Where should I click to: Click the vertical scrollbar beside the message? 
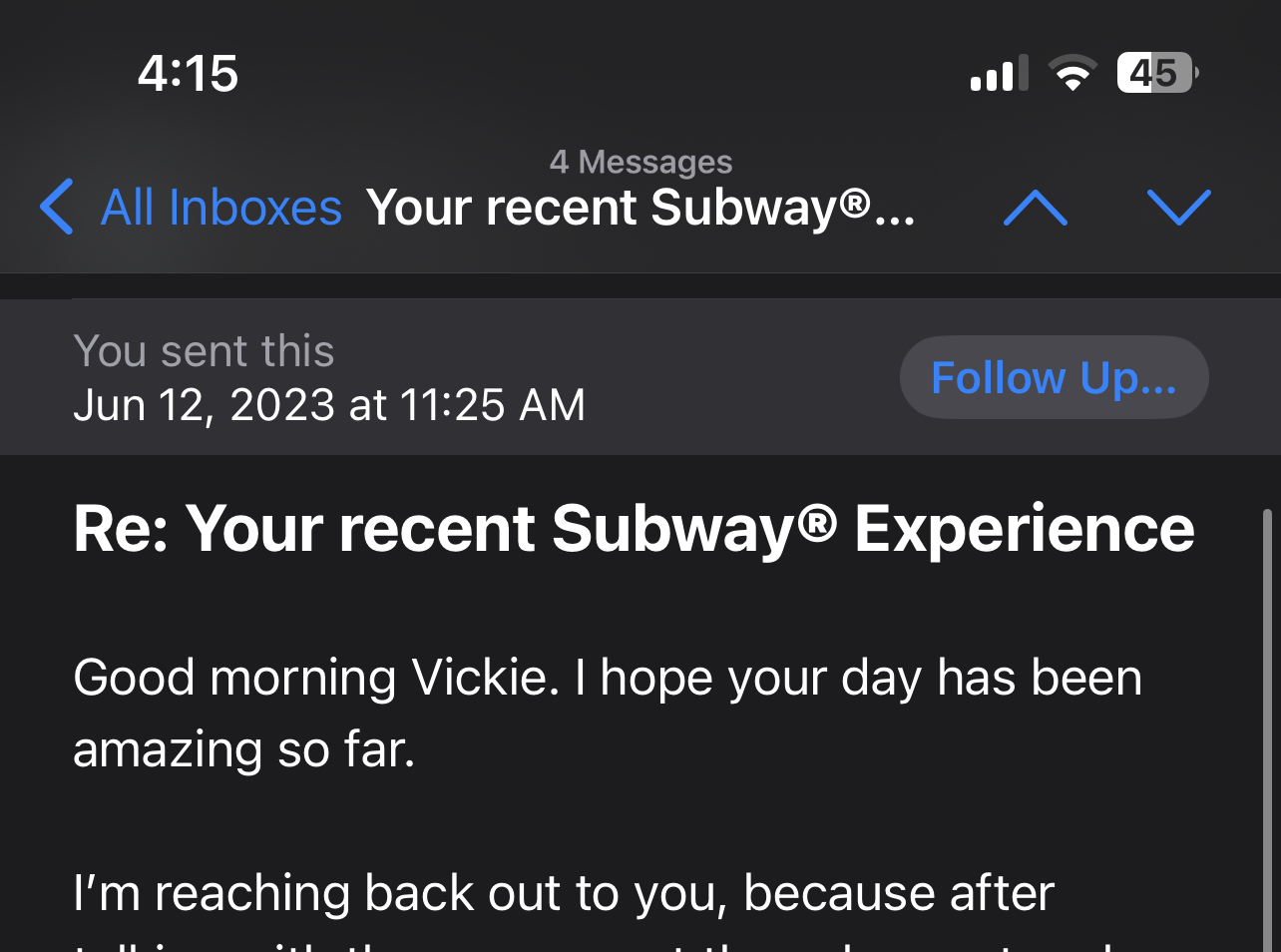[x=1267, y=728]
